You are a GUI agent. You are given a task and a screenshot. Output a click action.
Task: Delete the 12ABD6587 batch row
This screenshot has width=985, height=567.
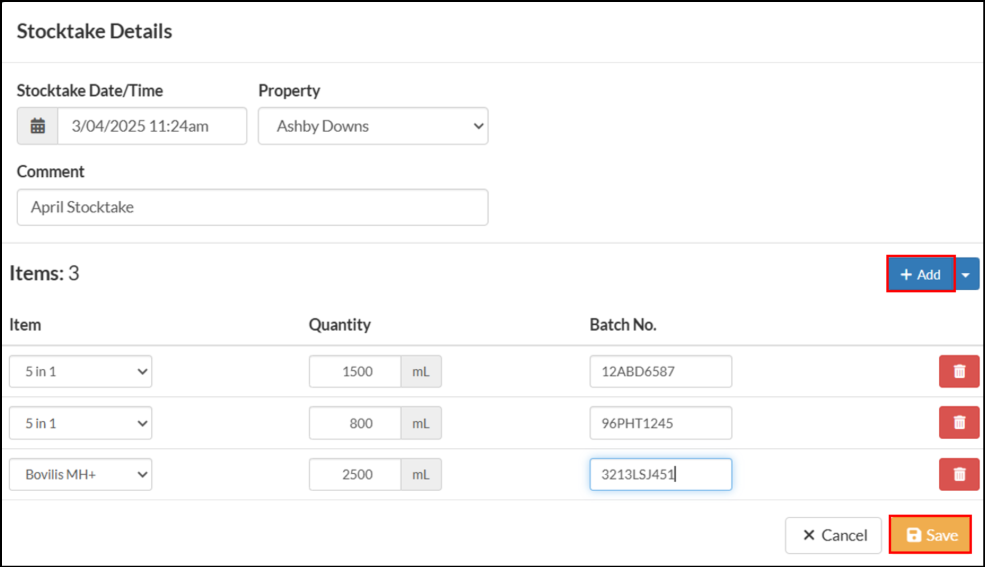[x=959, y=371]
